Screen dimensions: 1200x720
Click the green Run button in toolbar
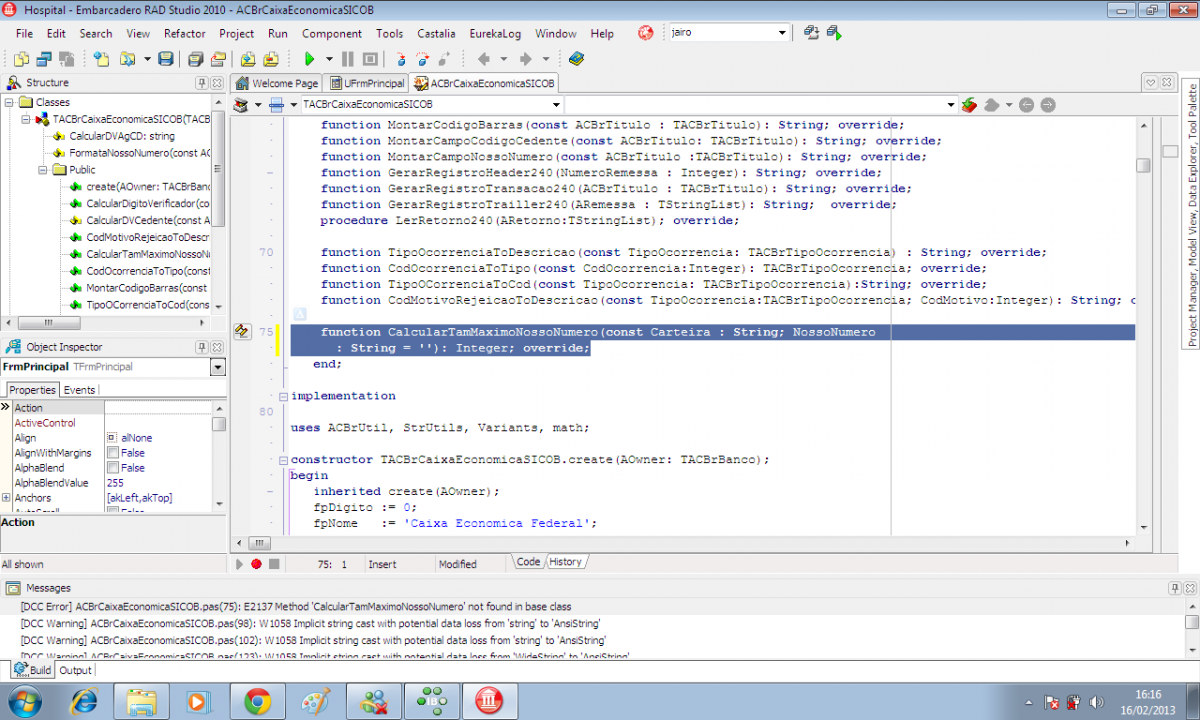[x=309, y=59]
